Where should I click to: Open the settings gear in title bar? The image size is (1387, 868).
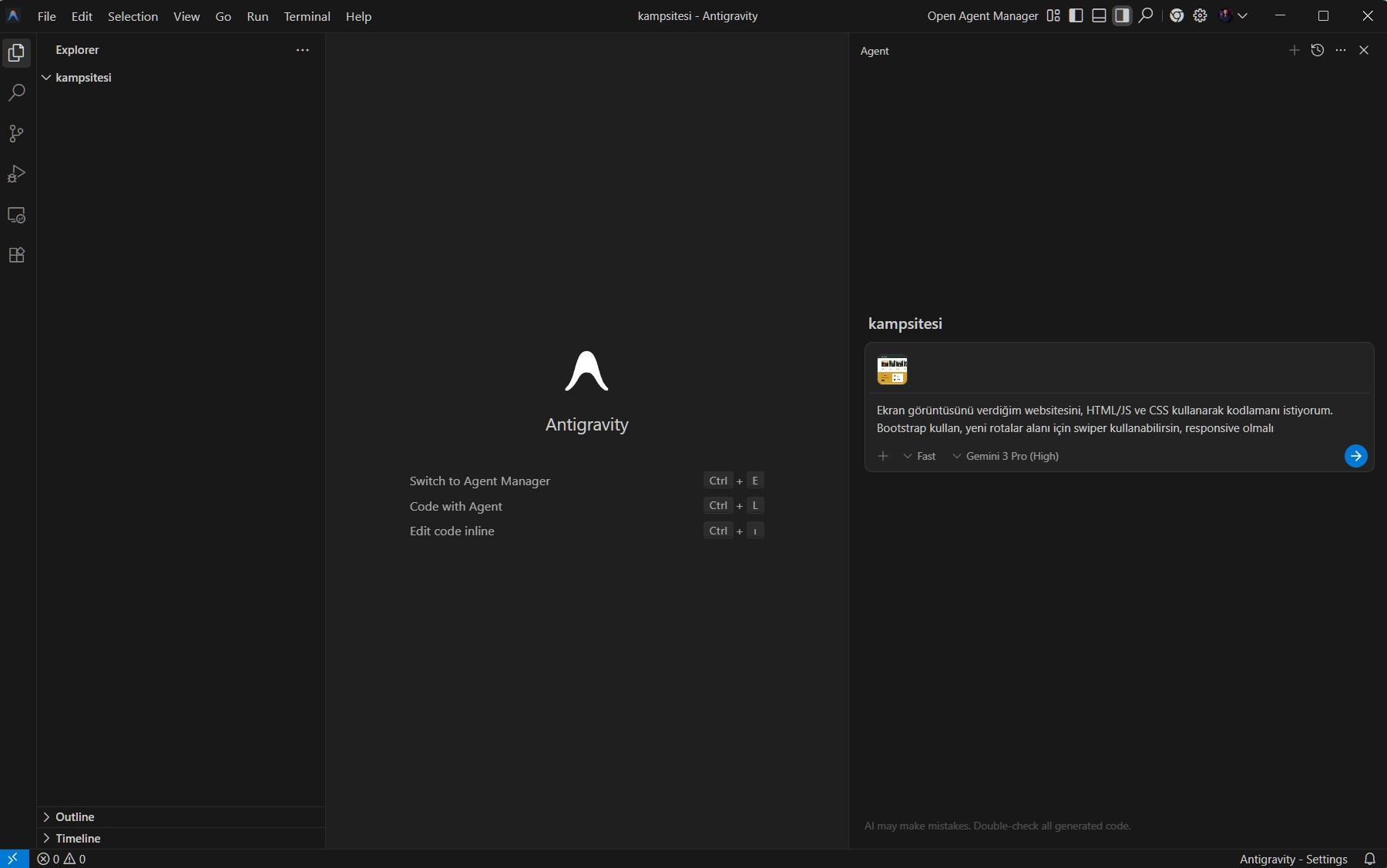pyautogui.click(x=1200, y=15)
